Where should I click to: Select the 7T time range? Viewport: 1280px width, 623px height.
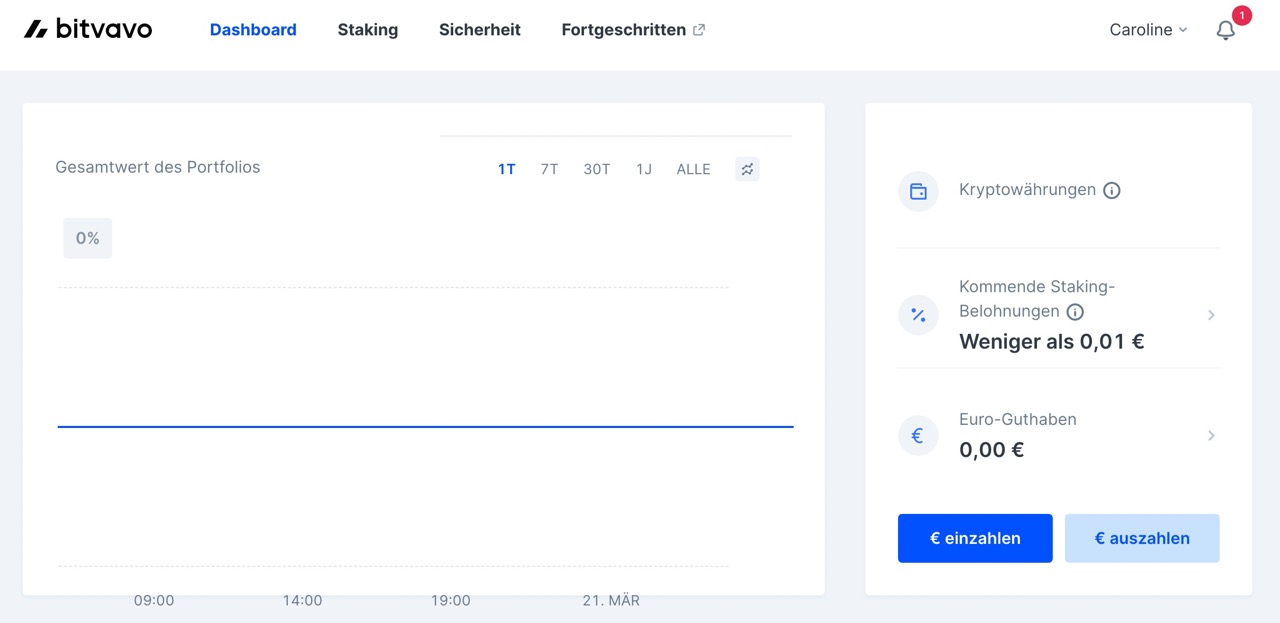tap(549, 169)
